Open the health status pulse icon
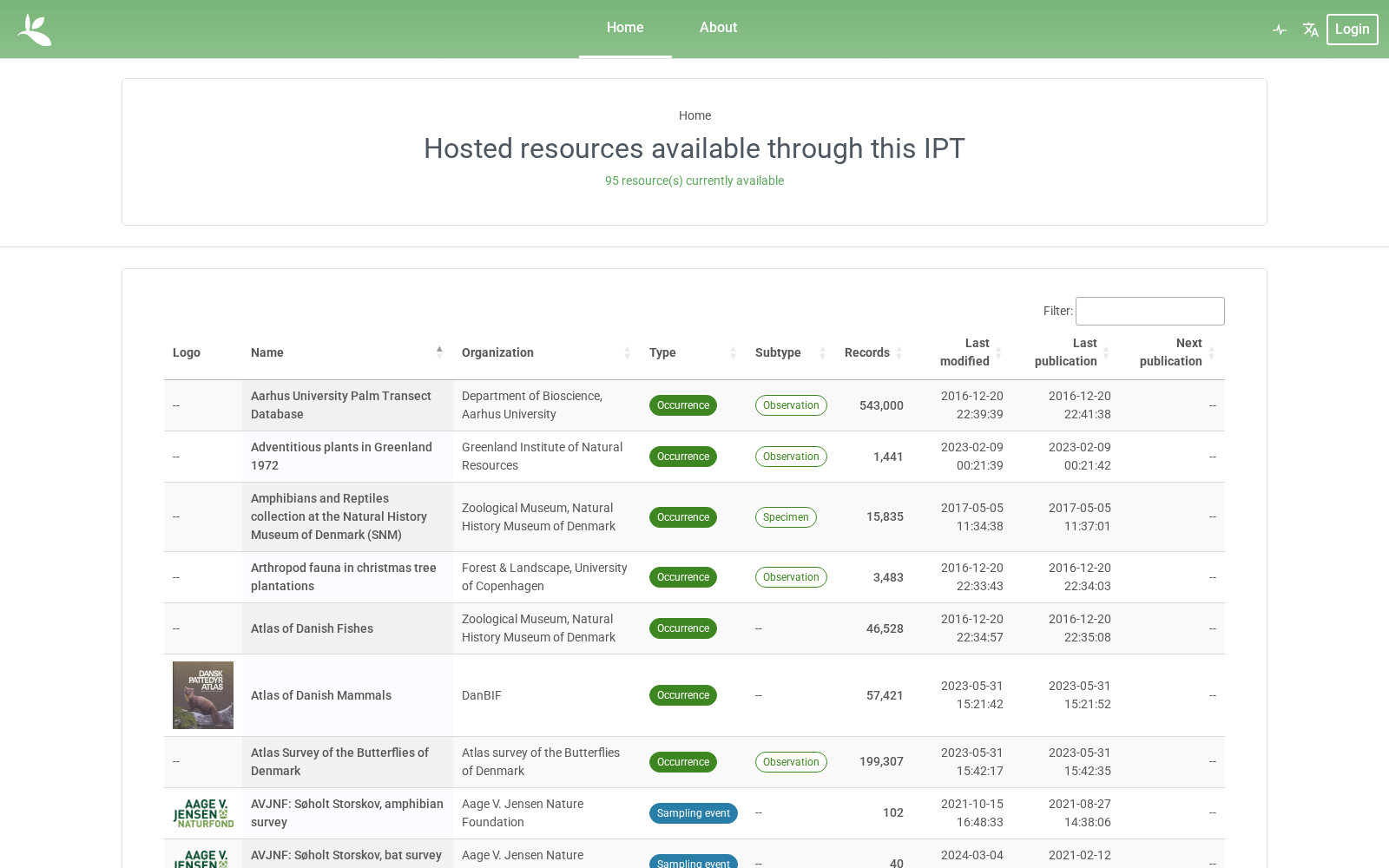1389x868 pixels. pos(1280,30)
